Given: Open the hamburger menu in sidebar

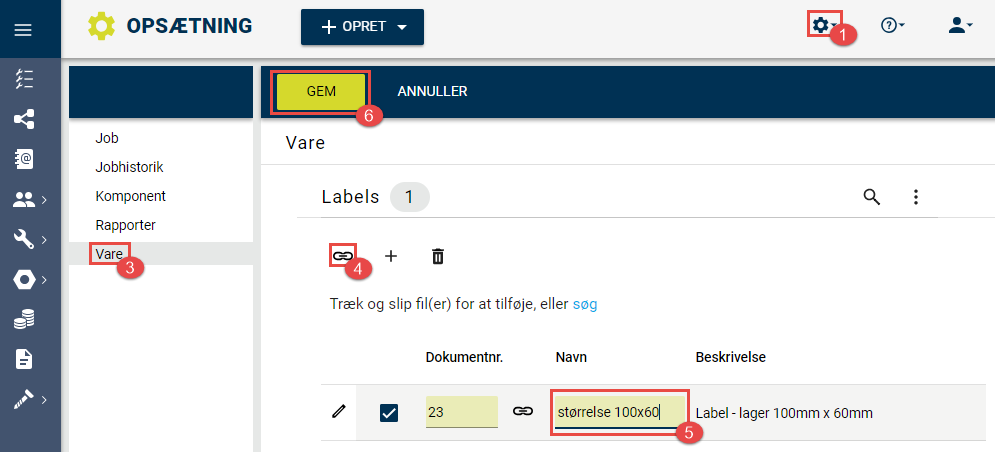Looking at the screenshot, I should click(x=23, y=30).
